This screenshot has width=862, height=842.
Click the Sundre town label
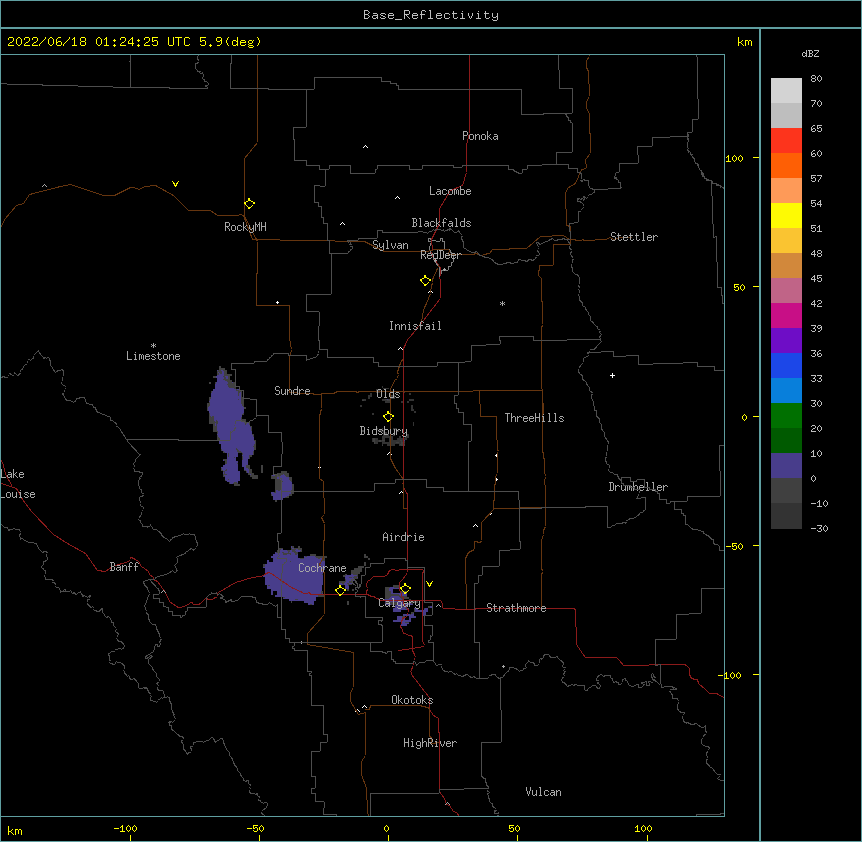point(292,391)
